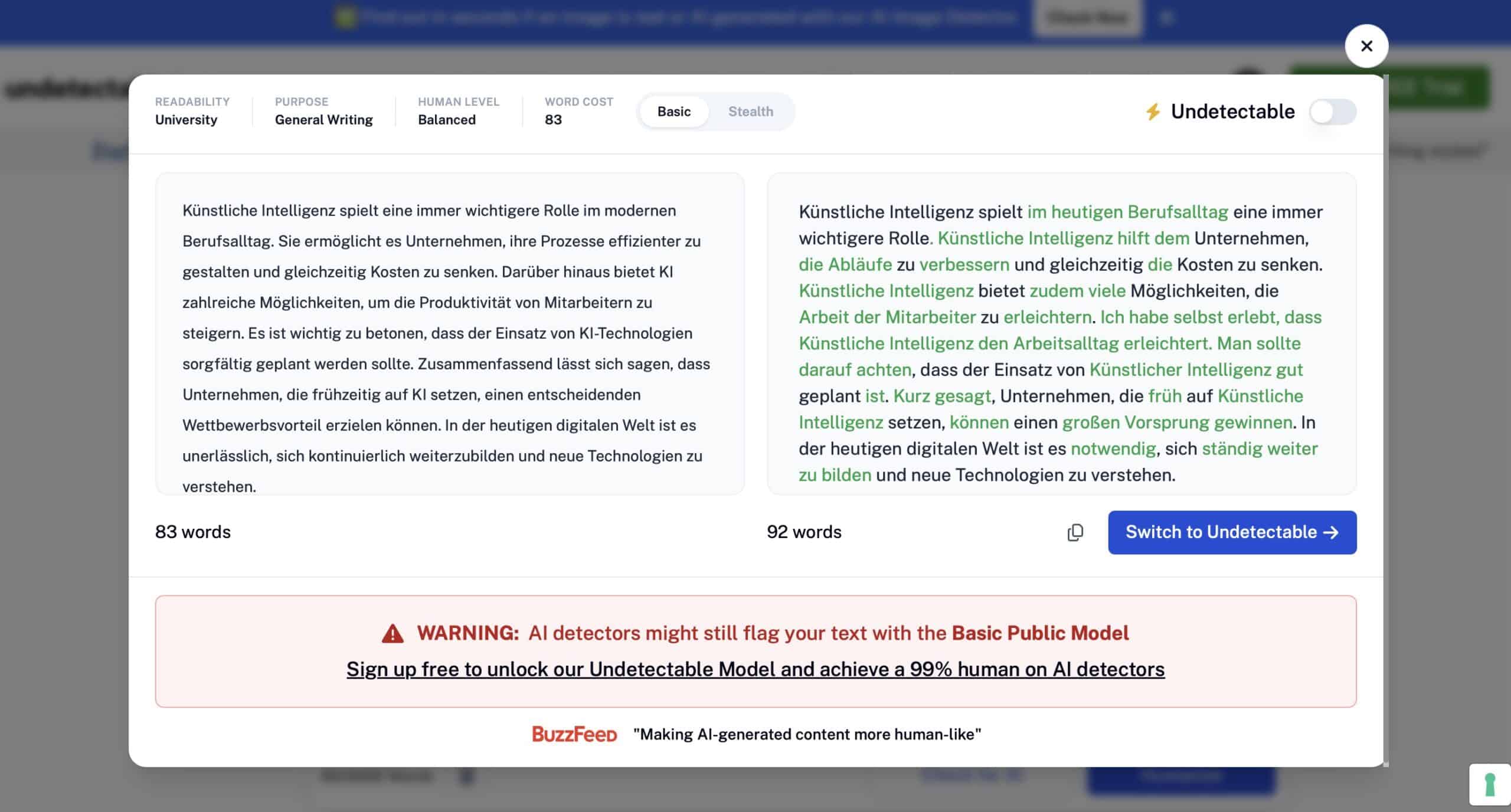Open the Sign up free link
The image size is (1511, 812).
click(755, 669)
